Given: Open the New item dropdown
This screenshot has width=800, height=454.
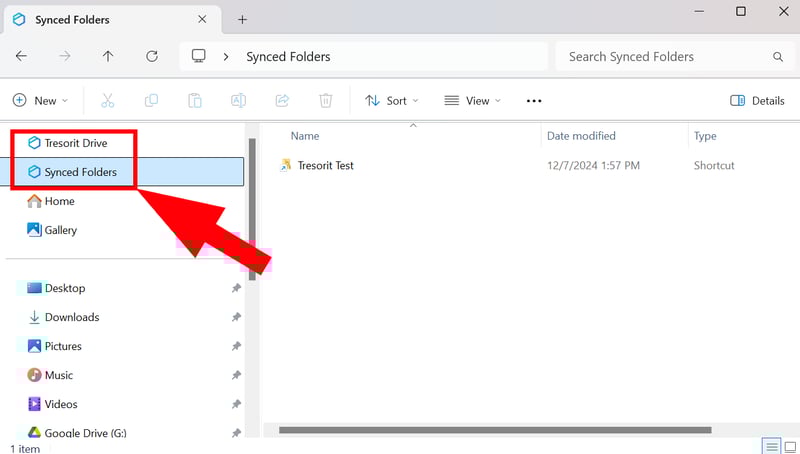Looking at the screenshot, I should [x=40, y=100].
